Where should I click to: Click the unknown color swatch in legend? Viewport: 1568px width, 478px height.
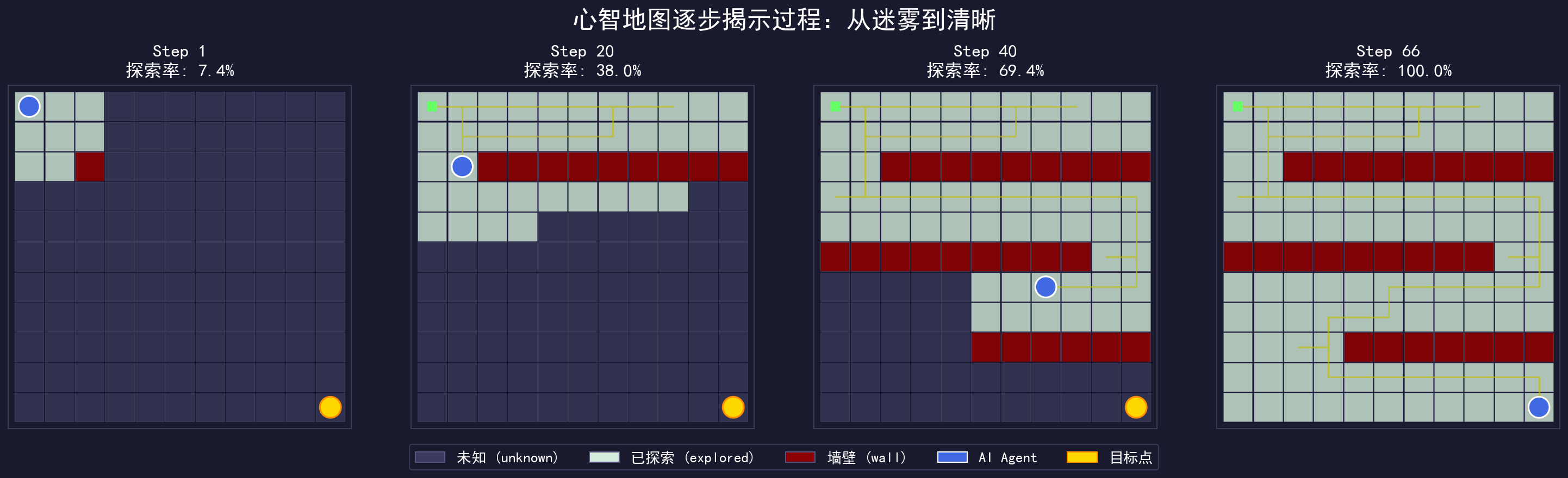(430, 457)
